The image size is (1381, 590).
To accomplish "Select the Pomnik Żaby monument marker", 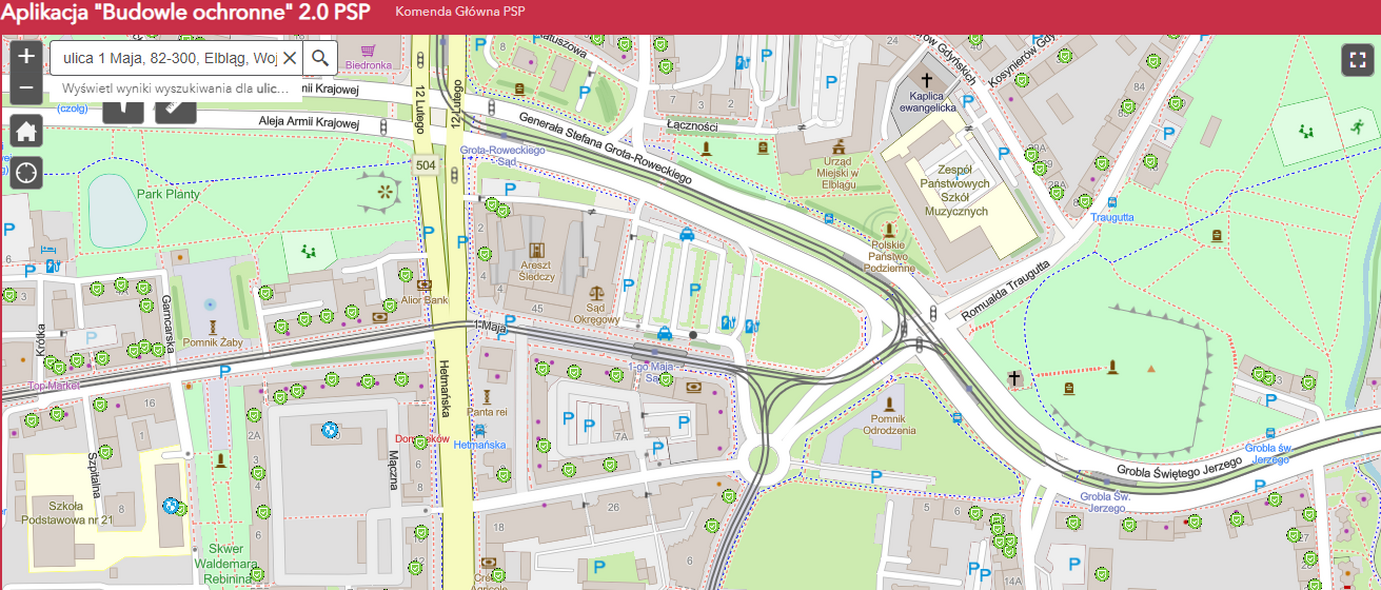I will [x=212, y=326].
